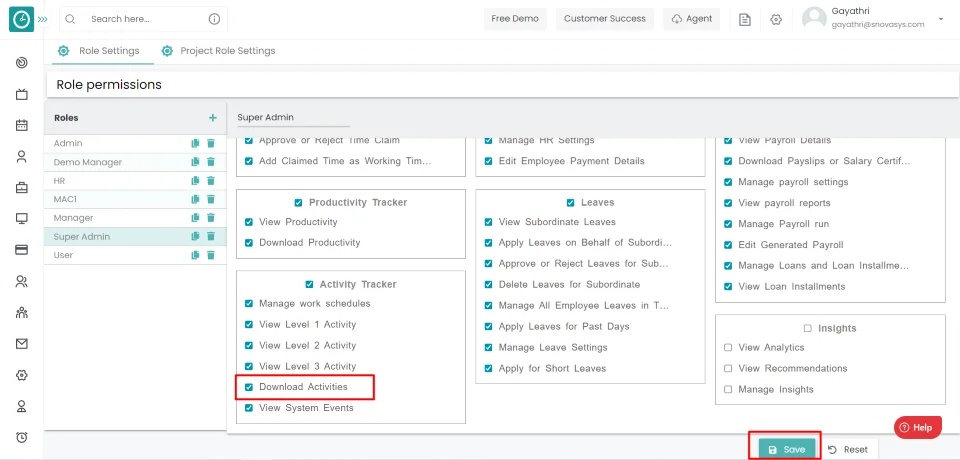Delete the HR role
Viewport: 960px width, 460px height.
coord(211,181)
